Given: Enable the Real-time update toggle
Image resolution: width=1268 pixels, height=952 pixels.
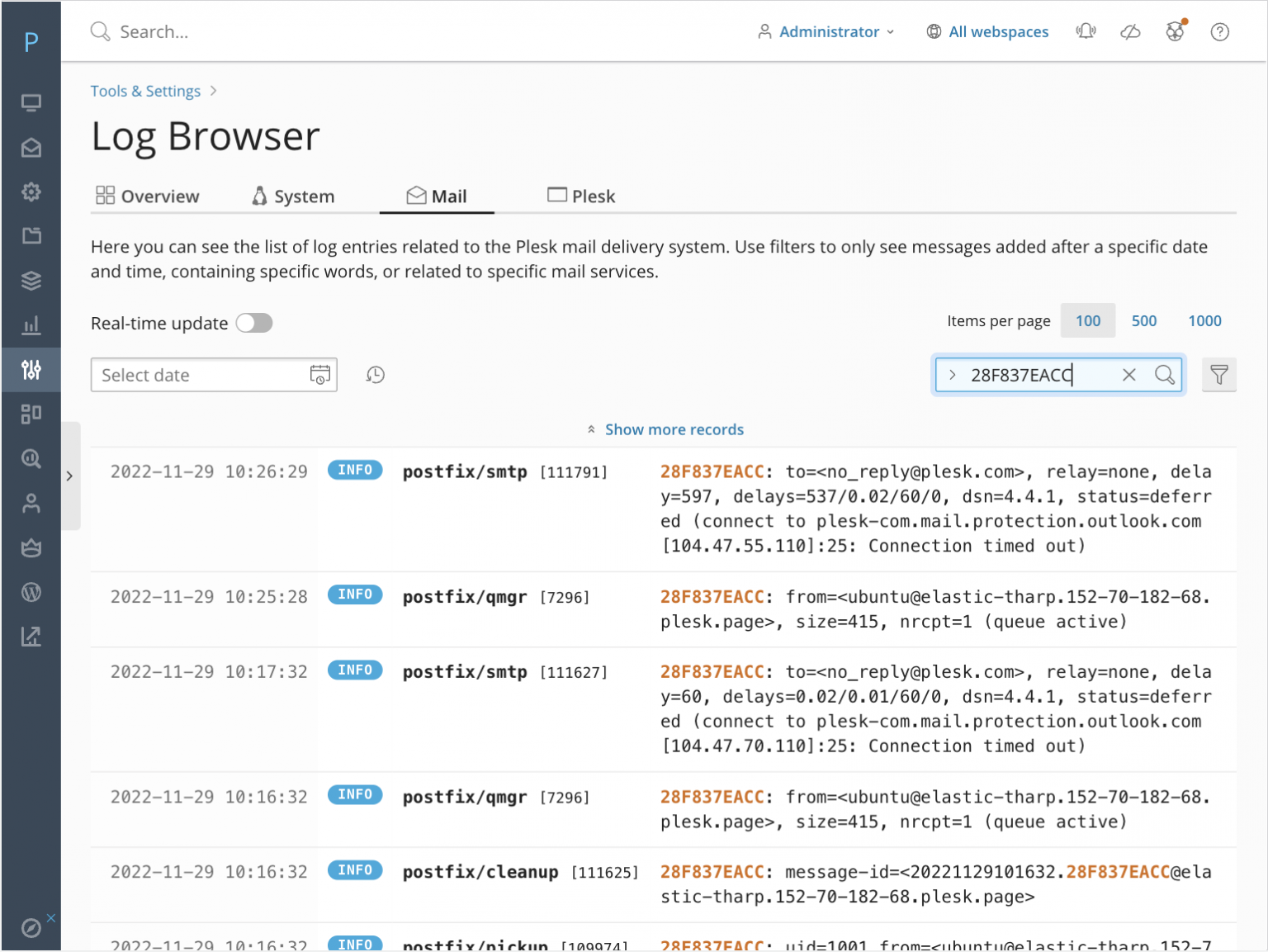Looking at the screenshot, I should 254,323.
